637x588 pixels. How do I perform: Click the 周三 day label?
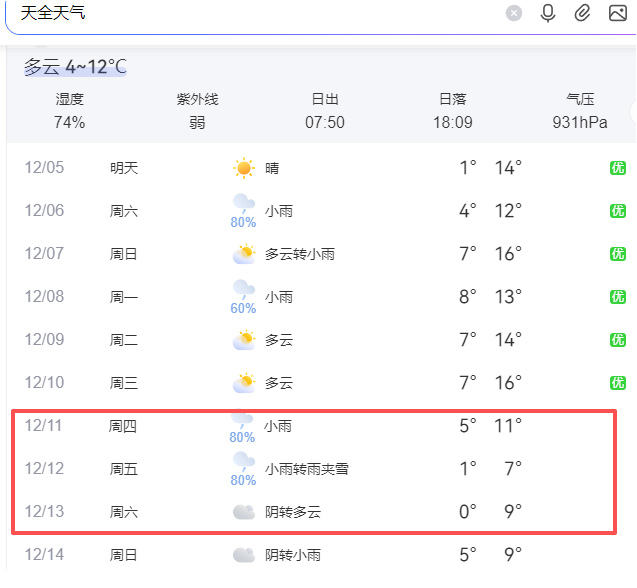pos(124,383)
